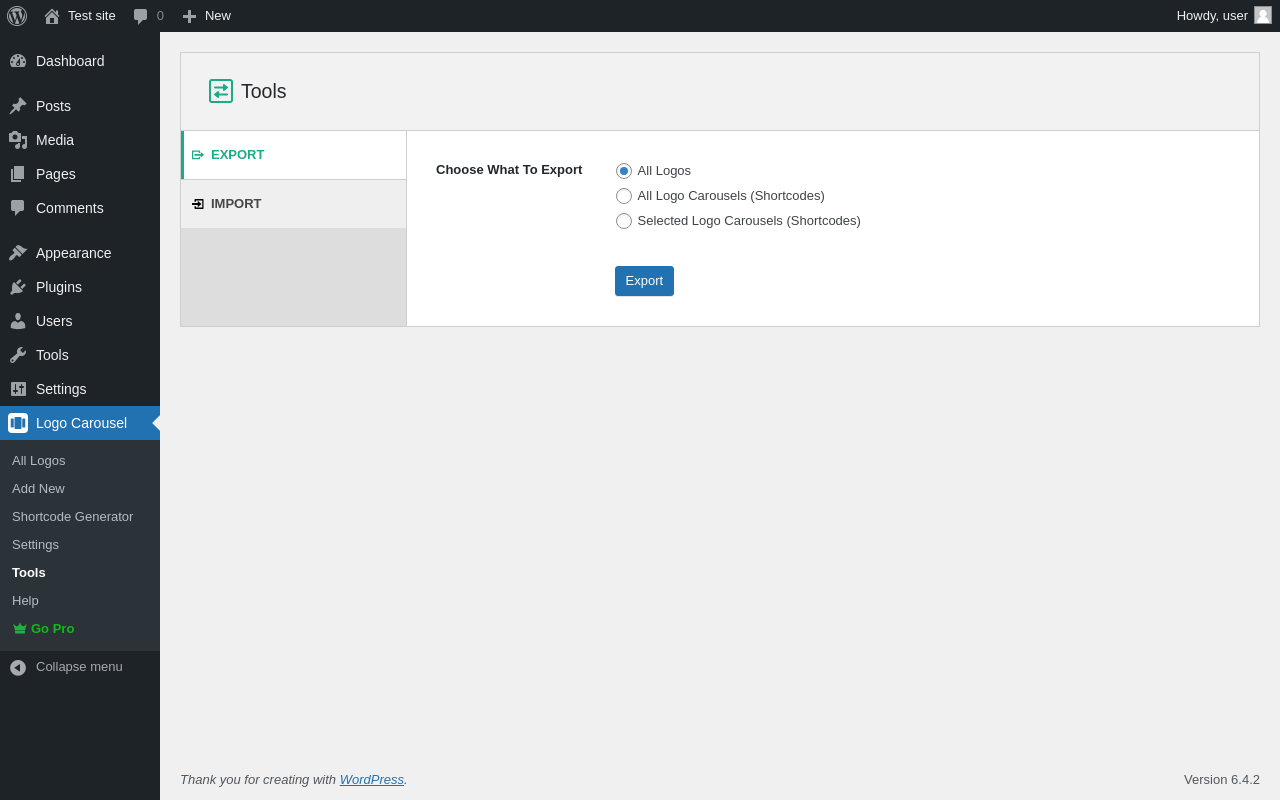Select Selected Logo Carousels (Shortcodes) radio option

[624, 221]
